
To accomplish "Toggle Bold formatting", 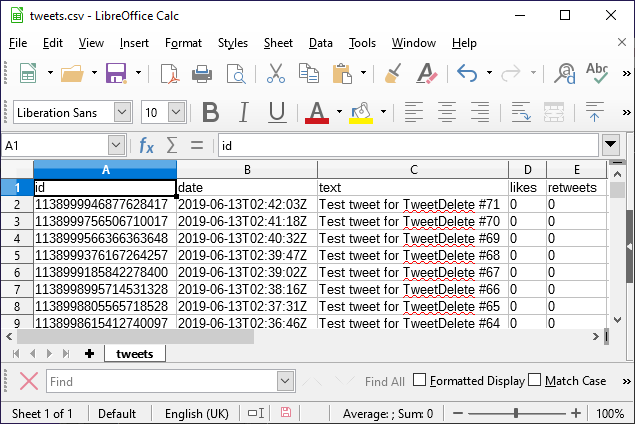I will 210,112.
